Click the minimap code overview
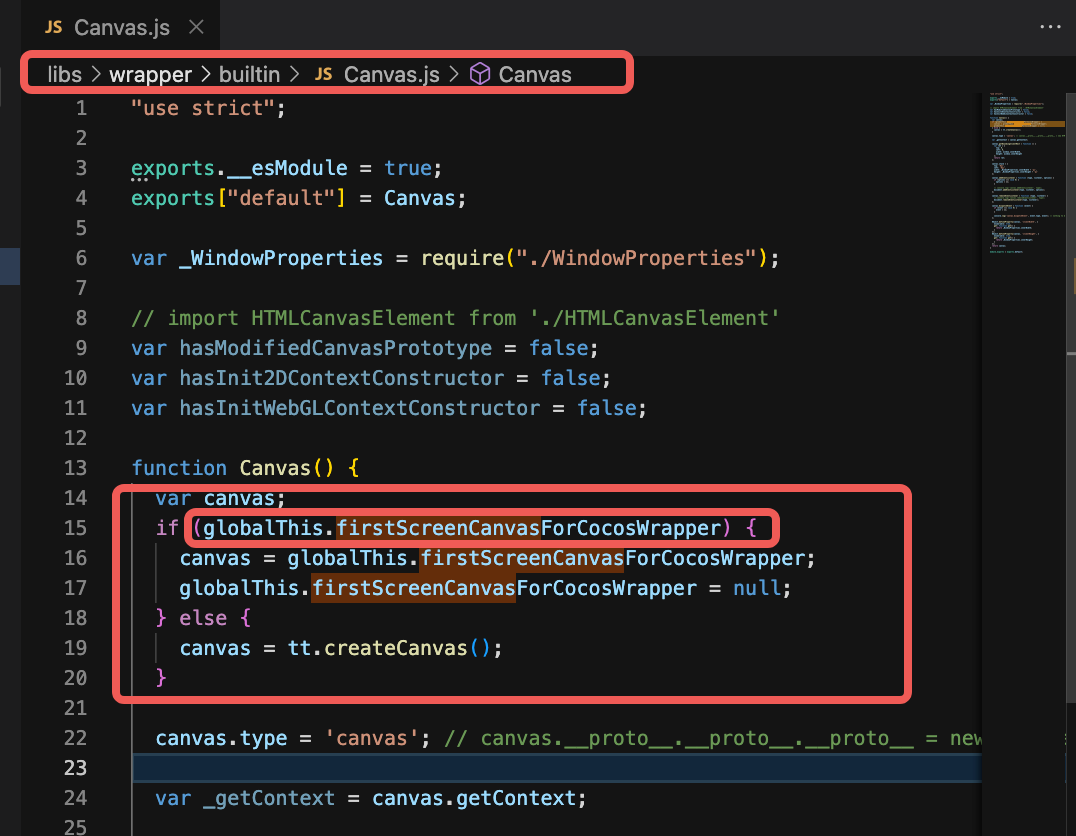 (x=1018, y=180)
